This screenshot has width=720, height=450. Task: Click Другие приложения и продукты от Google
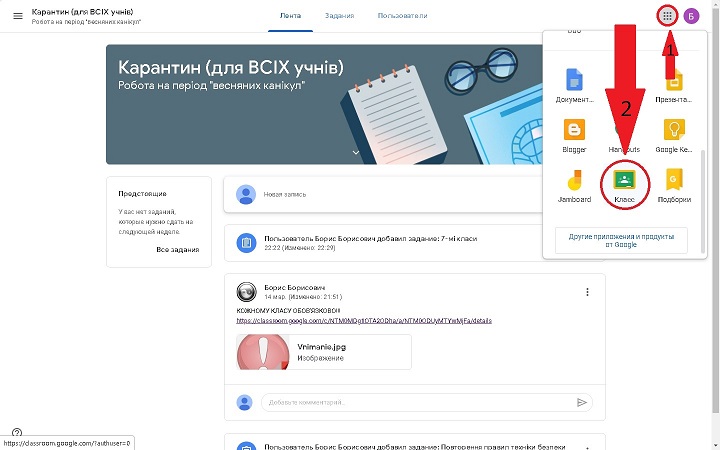pos(621,241)
